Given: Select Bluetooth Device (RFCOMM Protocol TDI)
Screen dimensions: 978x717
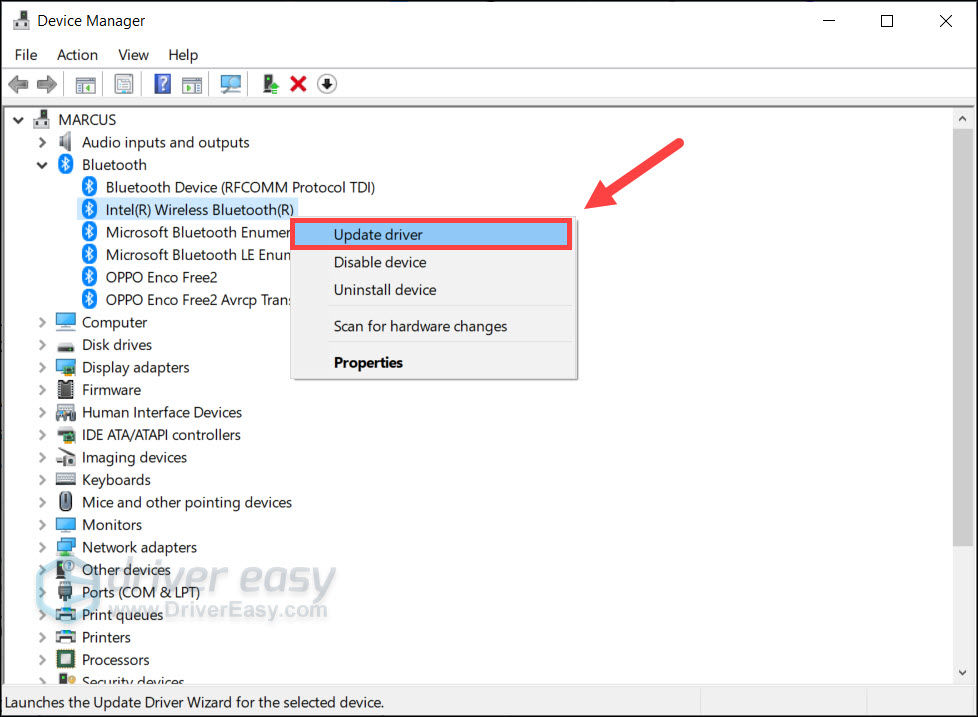Looking at the screenshot, I should (x=240, y=187).
